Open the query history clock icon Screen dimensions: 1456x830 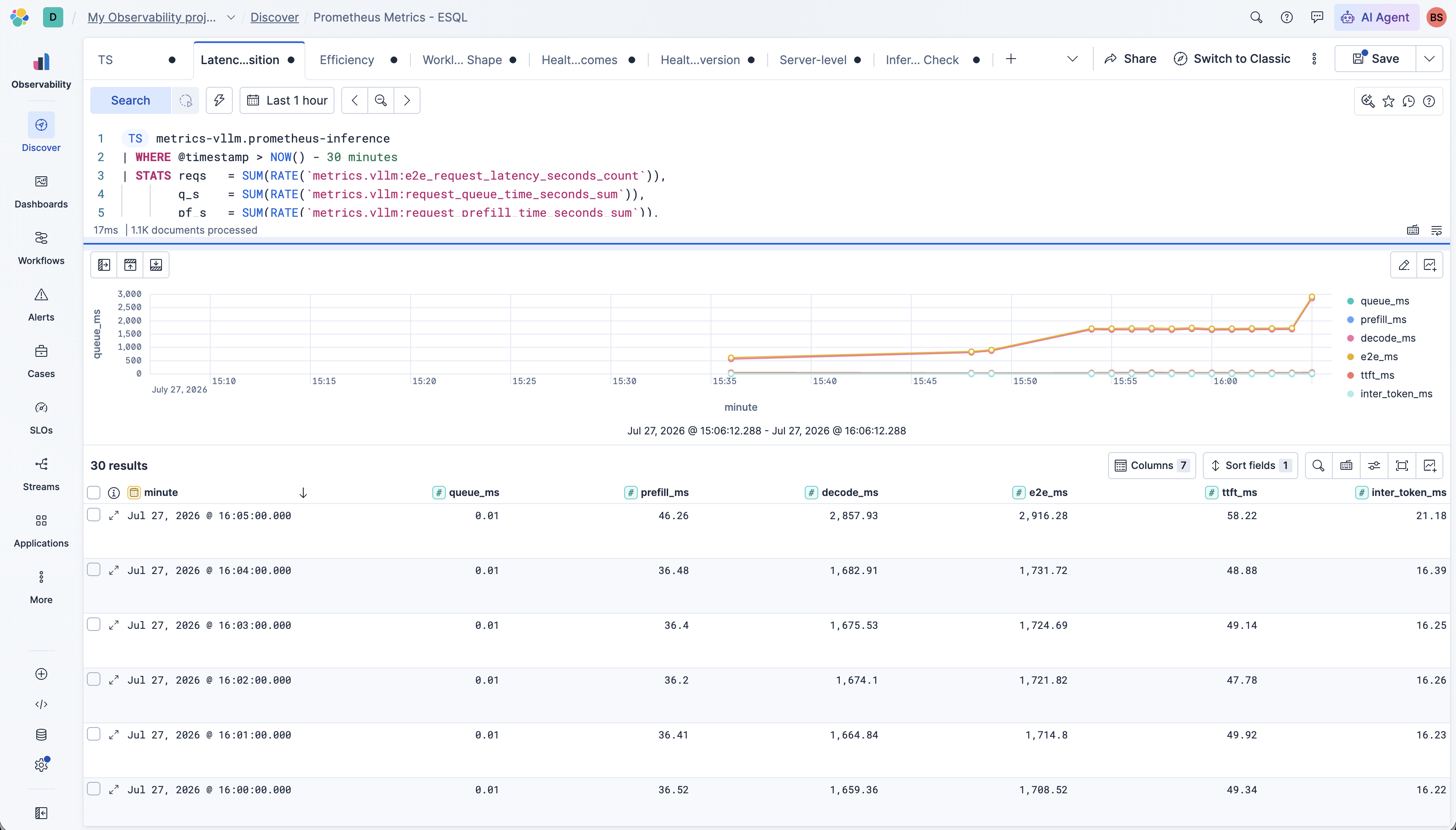click(1408, 101)
